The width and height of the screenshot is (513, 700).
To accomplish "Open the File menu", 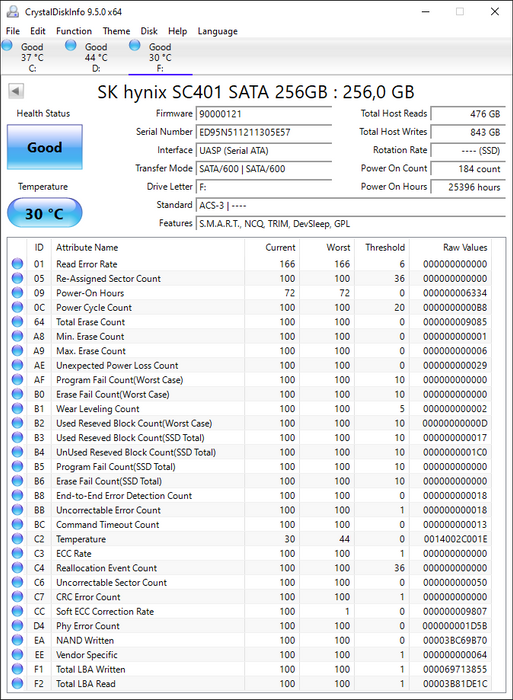I will pyautogui.click(x=13, y=31).
